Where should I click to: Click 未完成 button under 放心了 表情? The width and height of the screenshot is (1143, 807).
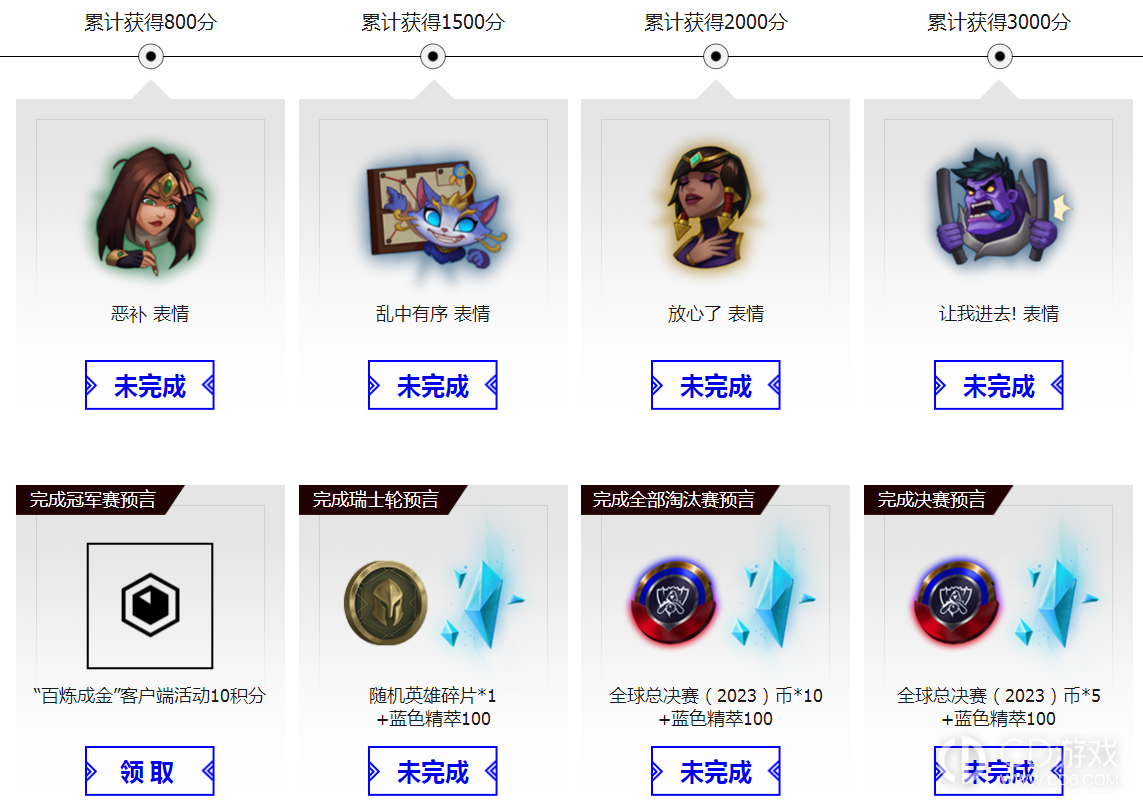click(715, 385)
